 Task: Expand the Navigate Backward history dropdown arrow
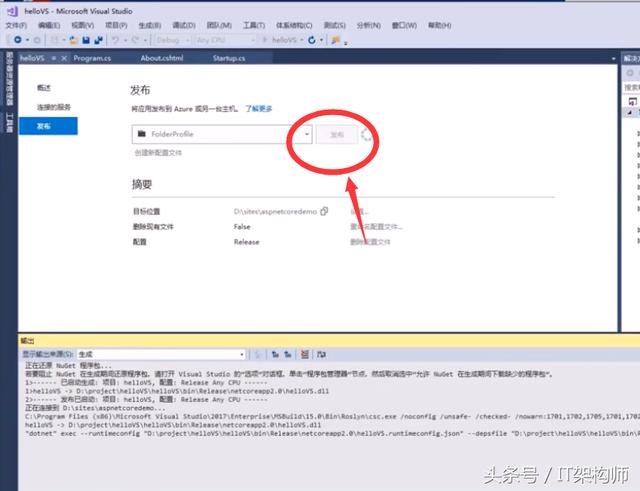(27, 40)
